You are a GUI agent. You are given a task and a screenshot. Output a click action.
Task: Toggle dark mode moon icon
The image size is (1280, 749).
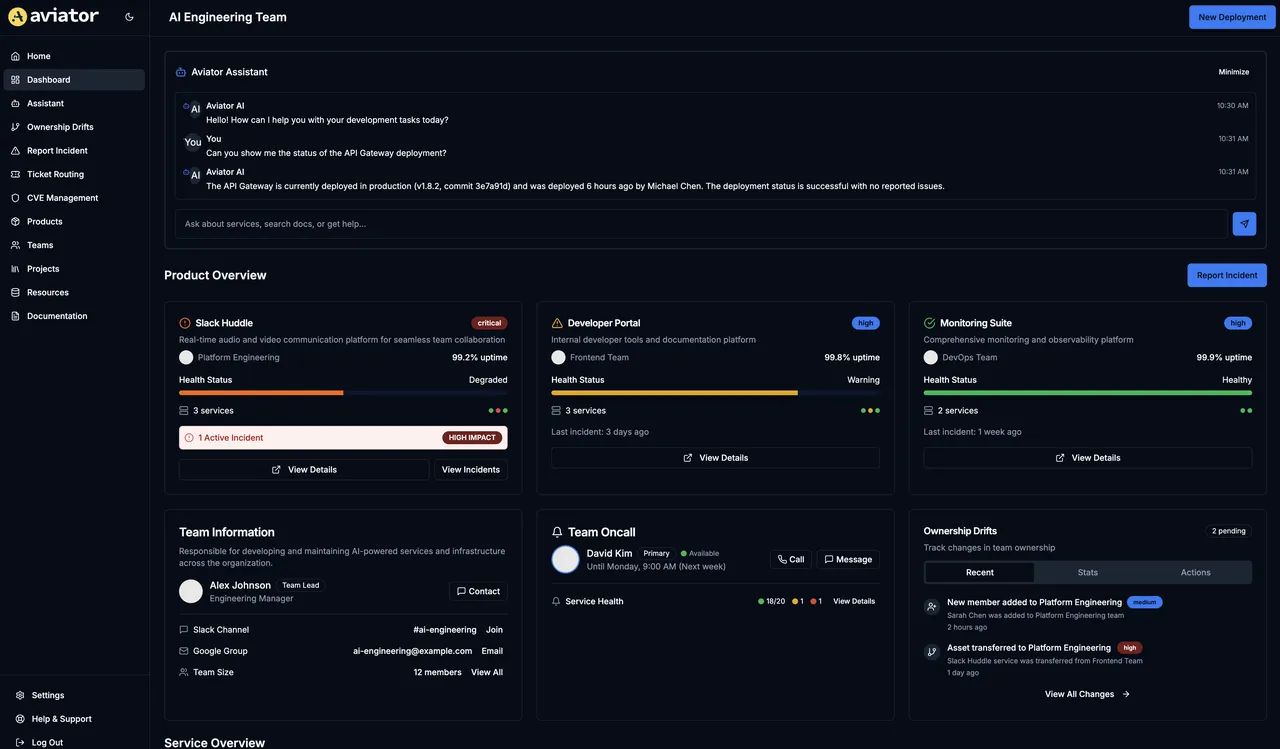(x=129, y=17)
